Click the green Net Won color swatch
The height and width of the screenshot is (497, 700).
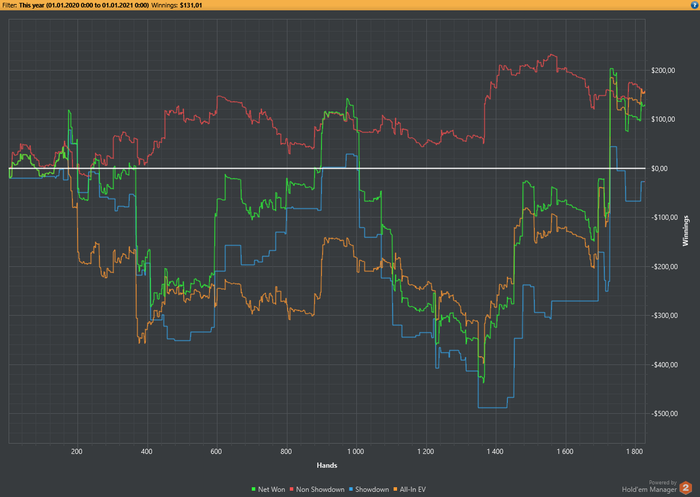pos(254,489)
